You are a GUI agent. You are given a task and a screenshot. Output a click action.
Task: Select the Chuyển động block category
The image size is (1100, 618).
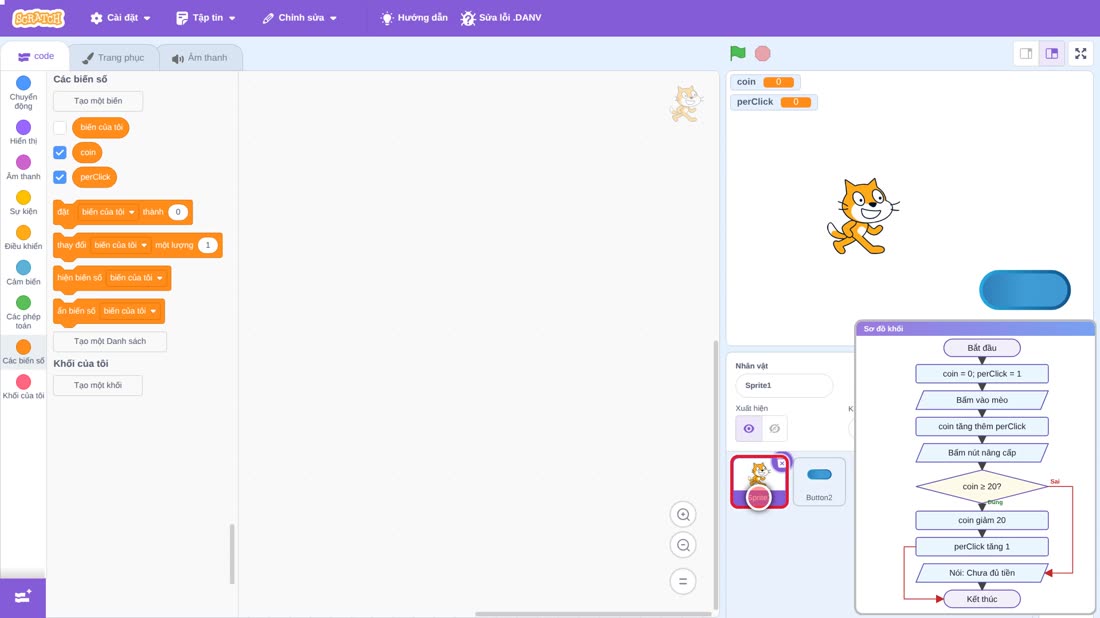(x=23, y=93)
